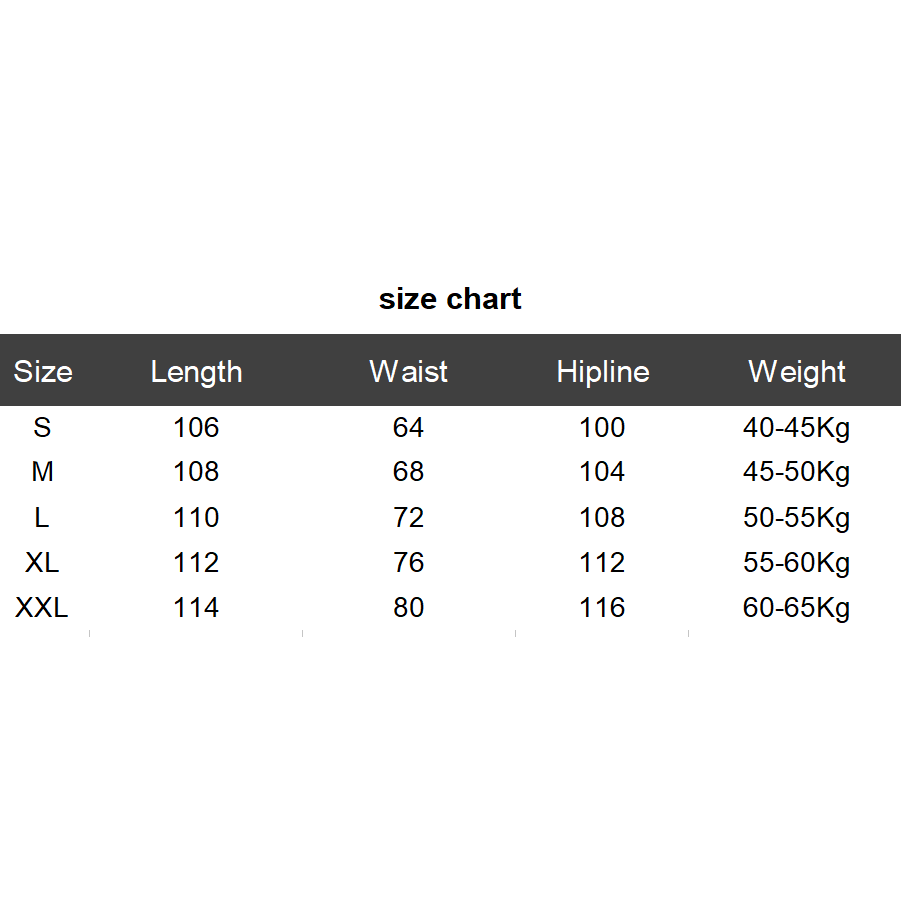Click waist value 68 in M row
The height and width of the screenshot is (901, 901).
click(x=408, y=472)
